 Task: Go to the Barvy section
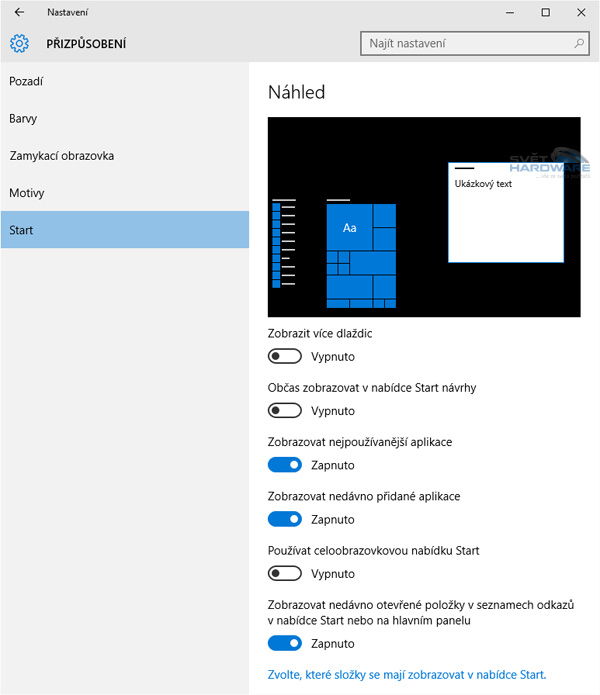click(23, 119)
